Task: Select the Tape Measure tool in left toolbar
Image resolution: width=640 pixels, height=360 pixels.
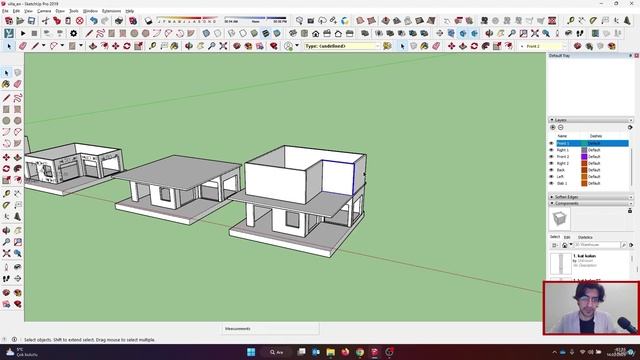Action: (6, 194)
